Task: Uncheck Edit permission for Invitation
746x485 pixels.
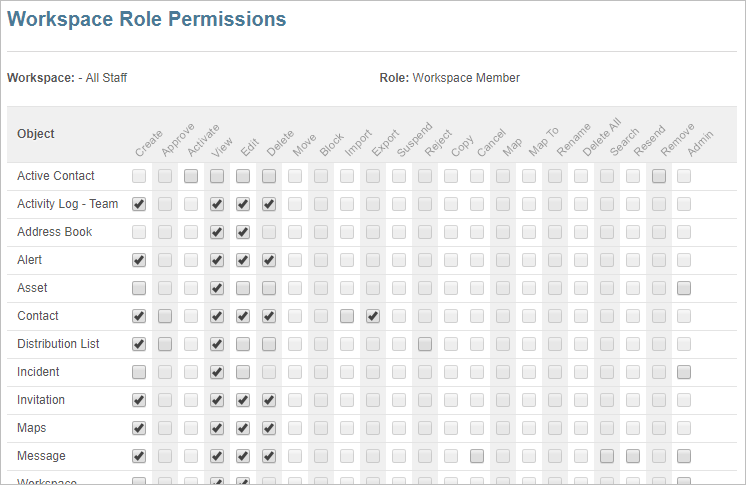Action: tap(243, 400)
